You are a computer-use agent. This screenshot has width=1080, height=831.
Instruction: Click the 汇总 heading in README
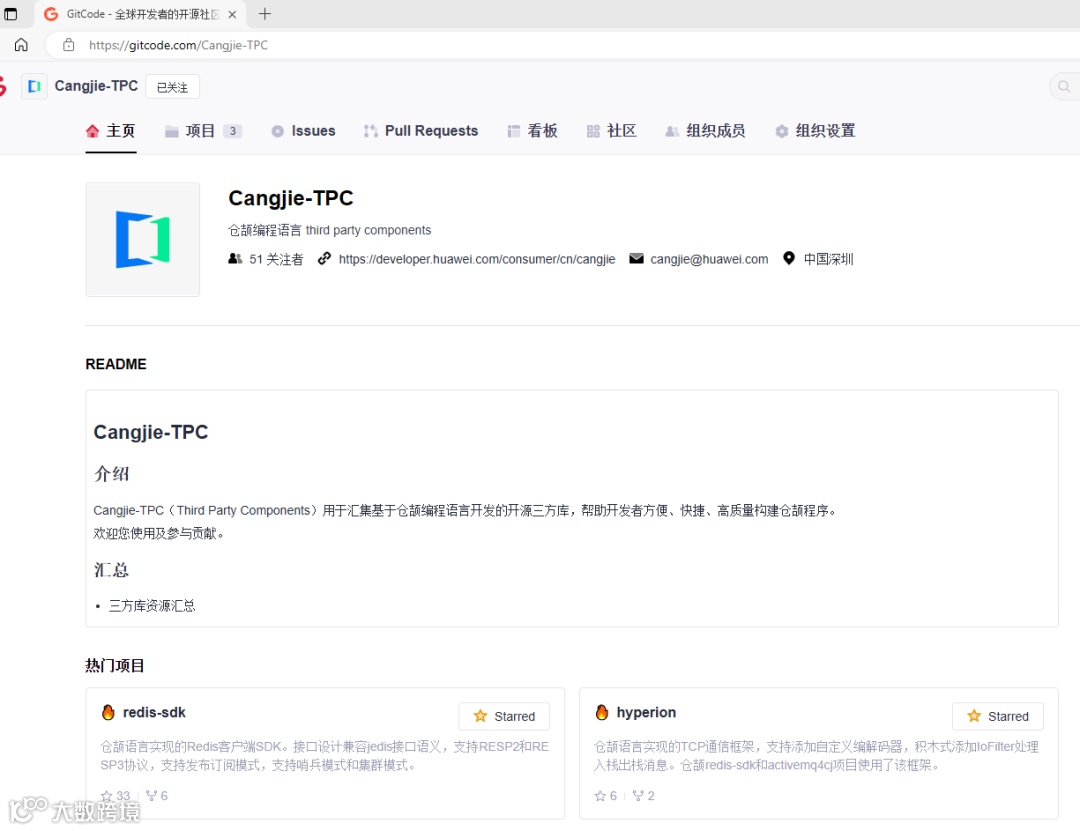pos(112,570)
